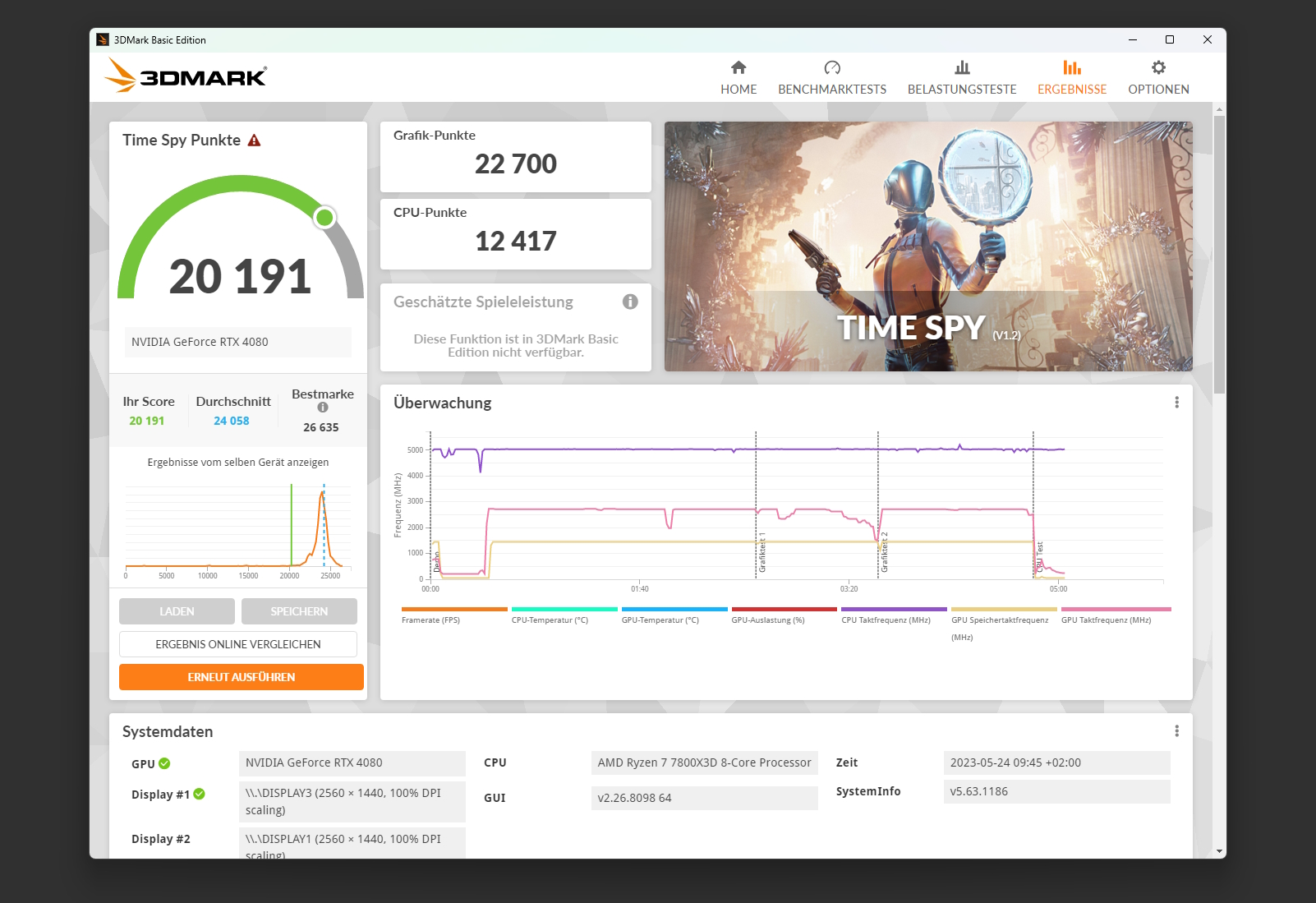Click the green check icon next to GPU

click(164, 763)
